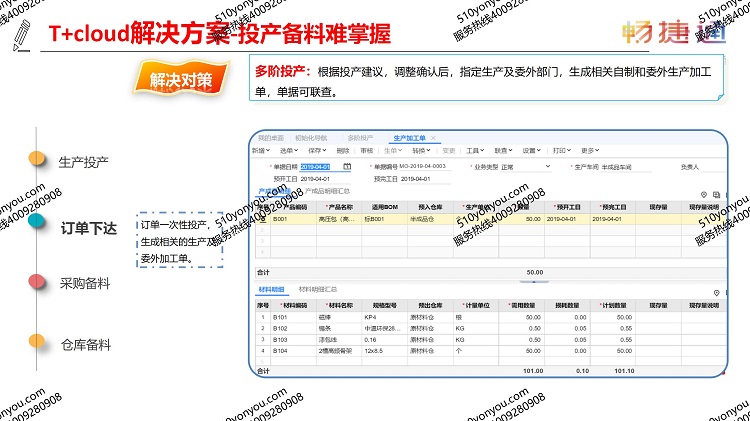
Task: Click the location pin icon above product grid
Action: tap(704, 194)
